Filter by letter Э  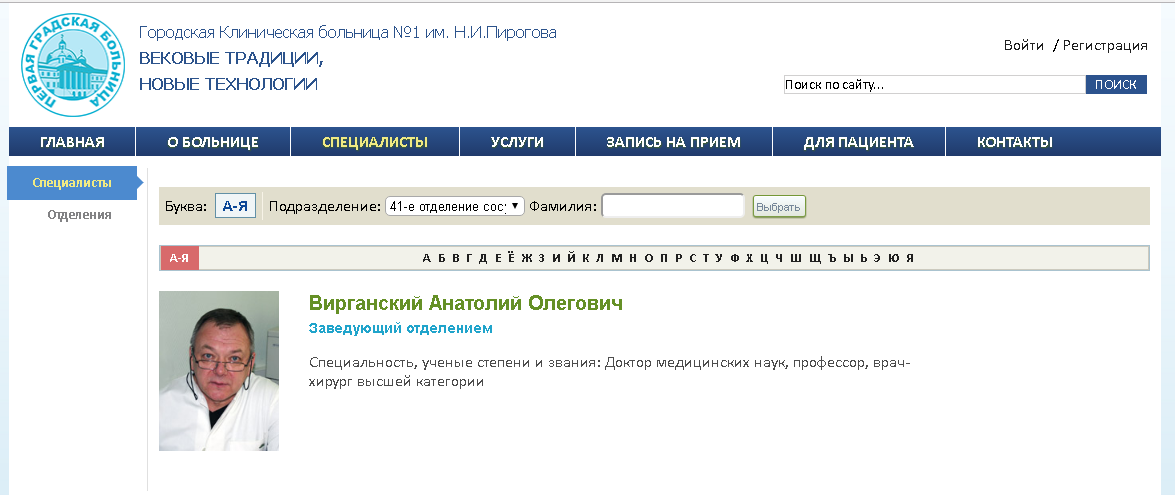(877, 258)
